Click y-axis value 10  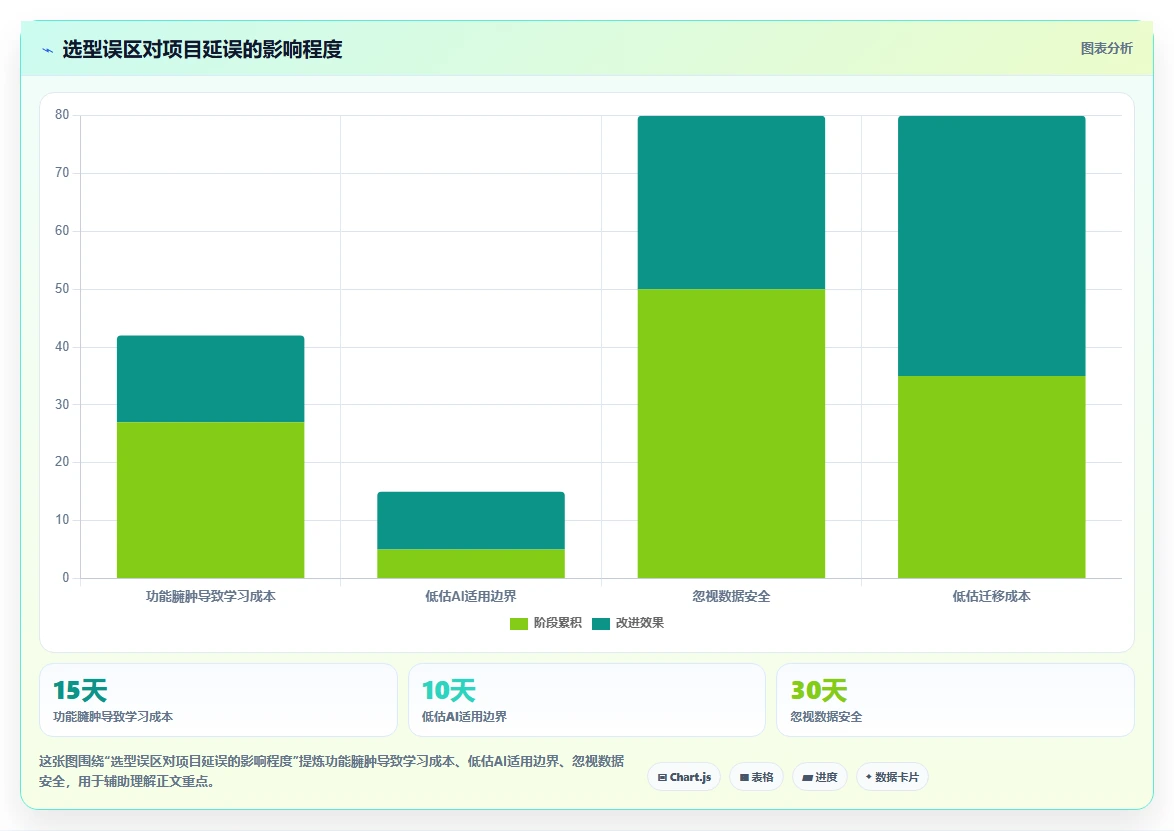point(62,520)
